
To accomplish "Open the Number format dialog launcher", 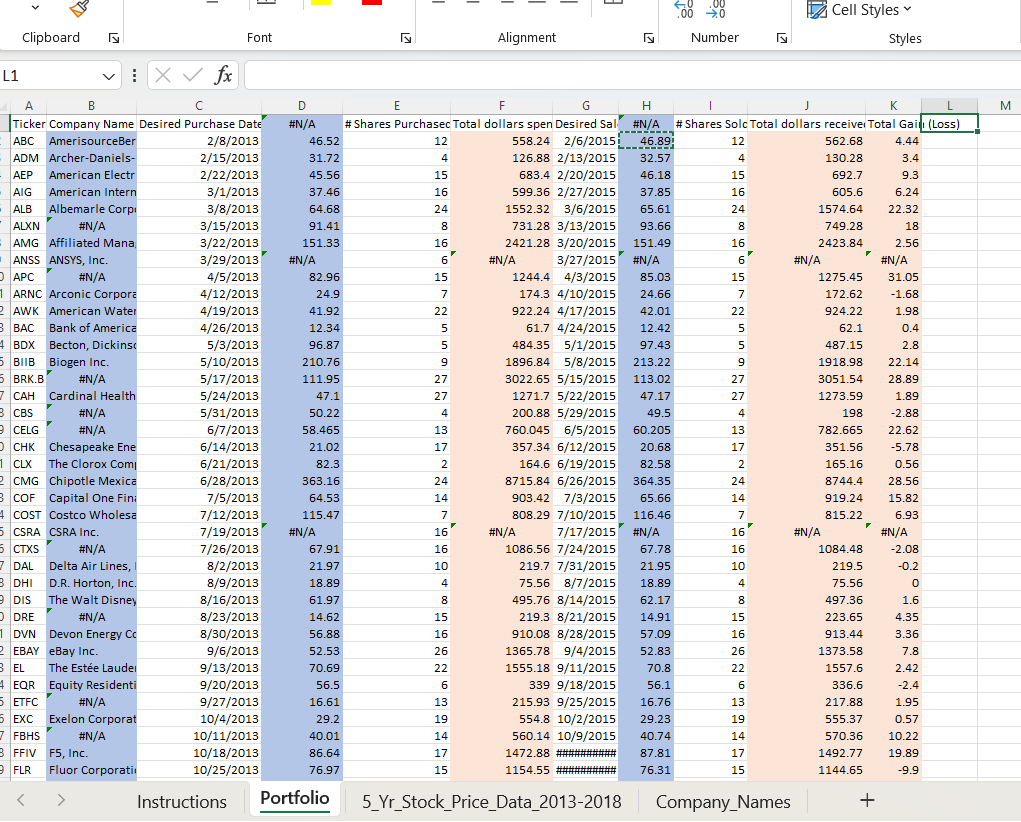I will click(781, 38).
